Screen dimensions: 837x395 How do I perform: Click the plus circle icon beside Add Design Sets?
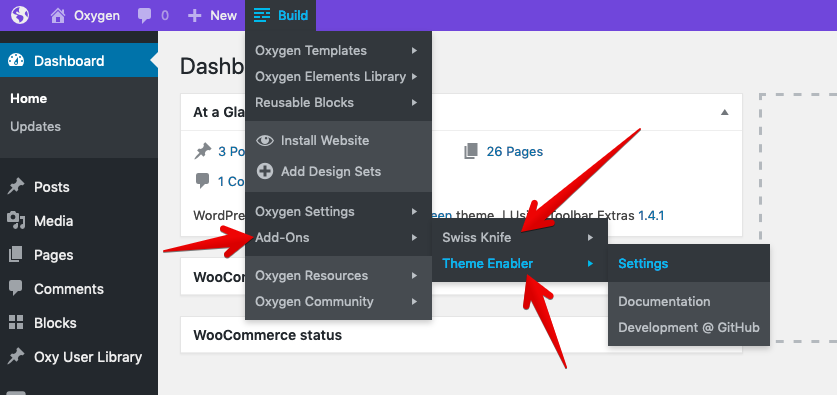265,171
